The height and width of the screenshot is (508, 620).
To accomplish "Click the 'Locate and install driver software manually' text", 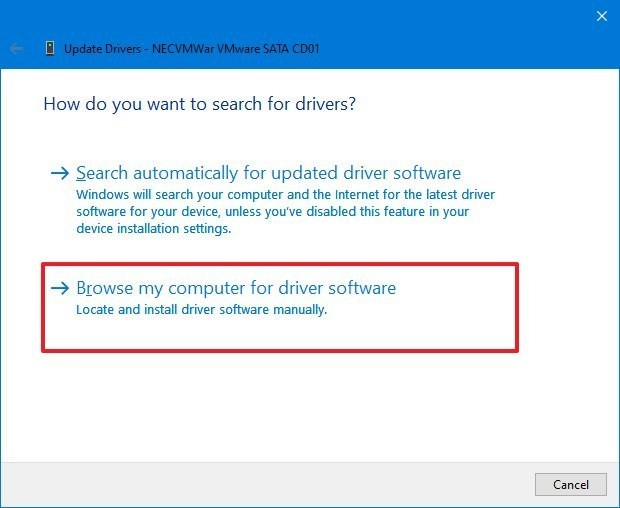I will (x=202, y=310).
